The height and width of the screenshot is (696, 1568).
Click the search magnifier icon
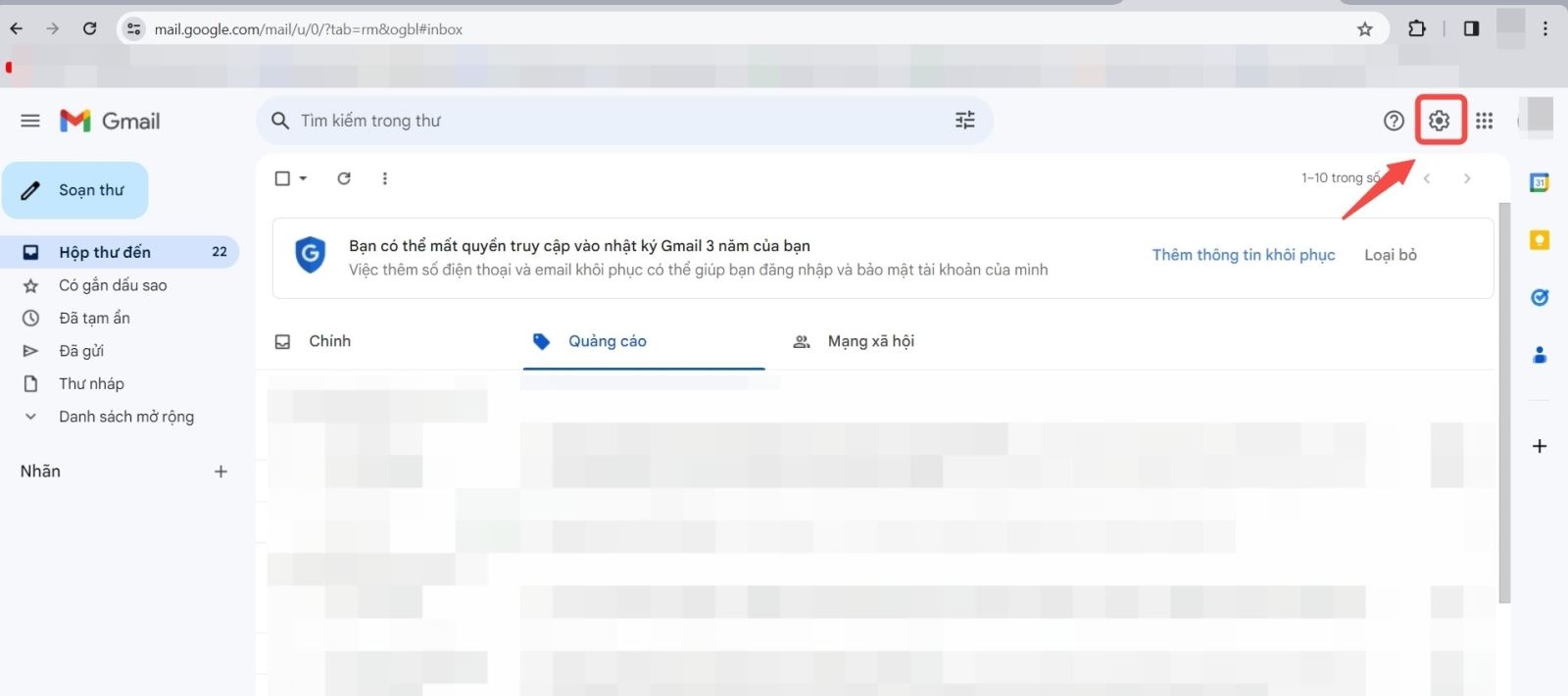280,121
